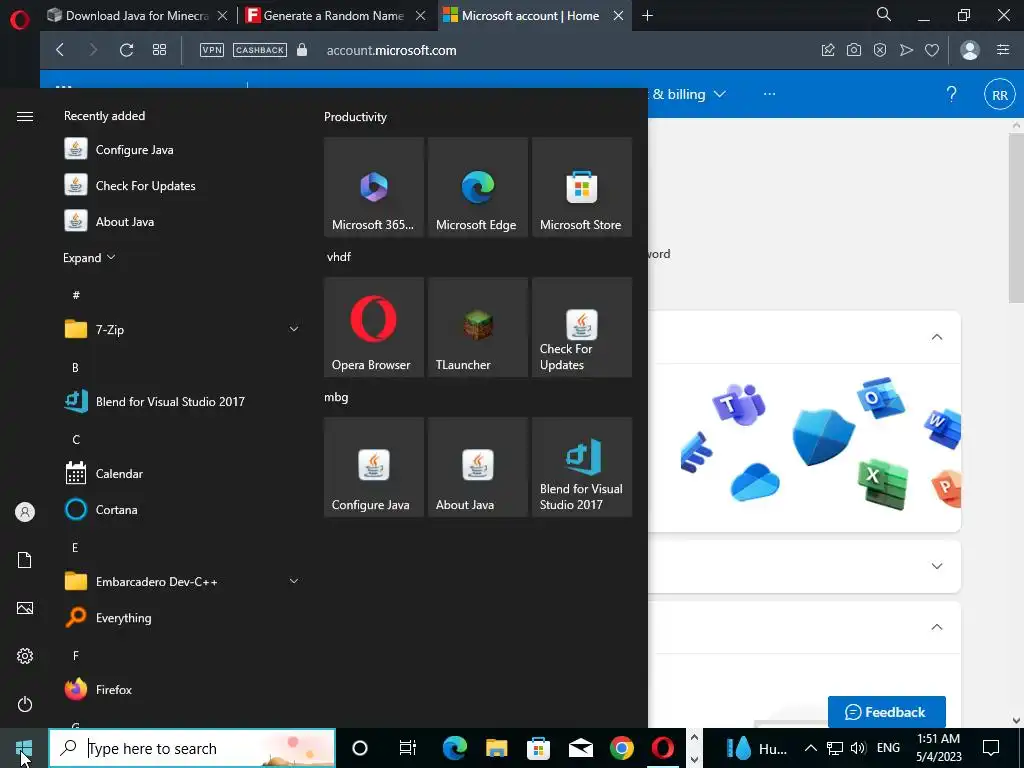This screenshot has height=768, width=1024.
Task: Open Documents from Start sidebar
Action: click(x=25, y=560)
